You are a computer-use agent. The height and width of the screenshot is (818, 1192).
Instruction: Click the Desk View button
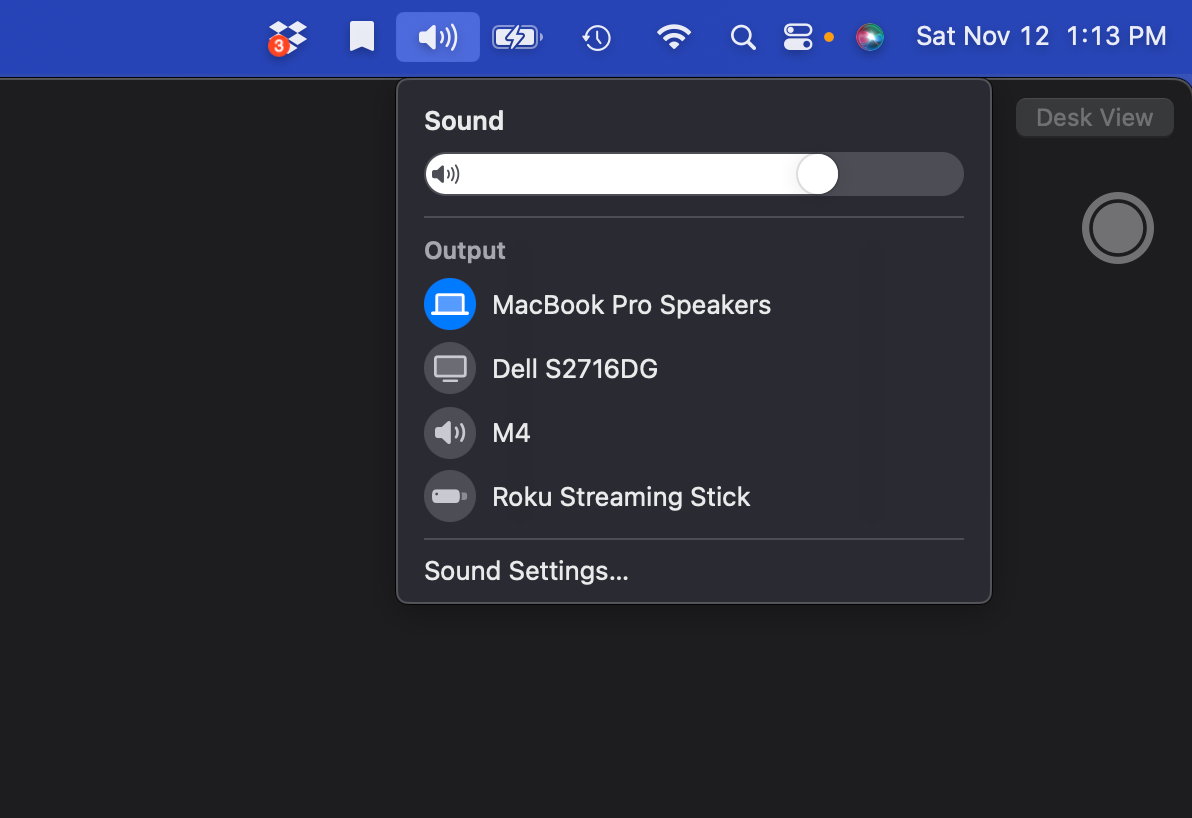pos(1095,117)
